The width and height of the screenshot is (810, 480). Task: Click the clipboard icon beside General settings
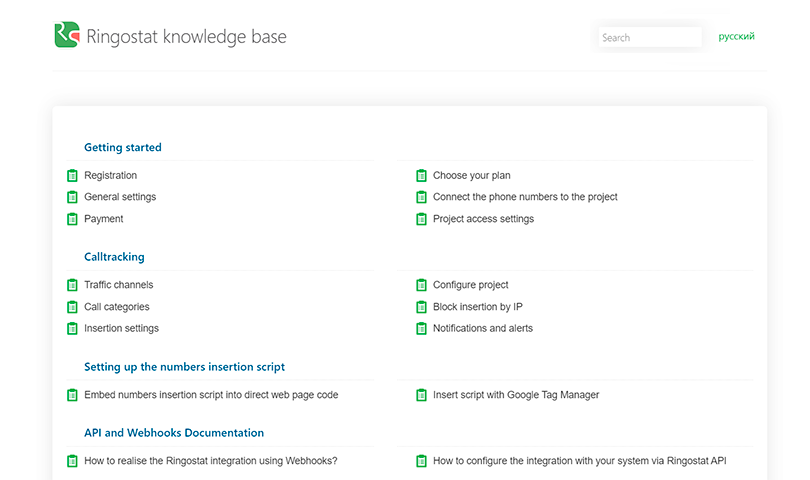click(x=72, y=197)
